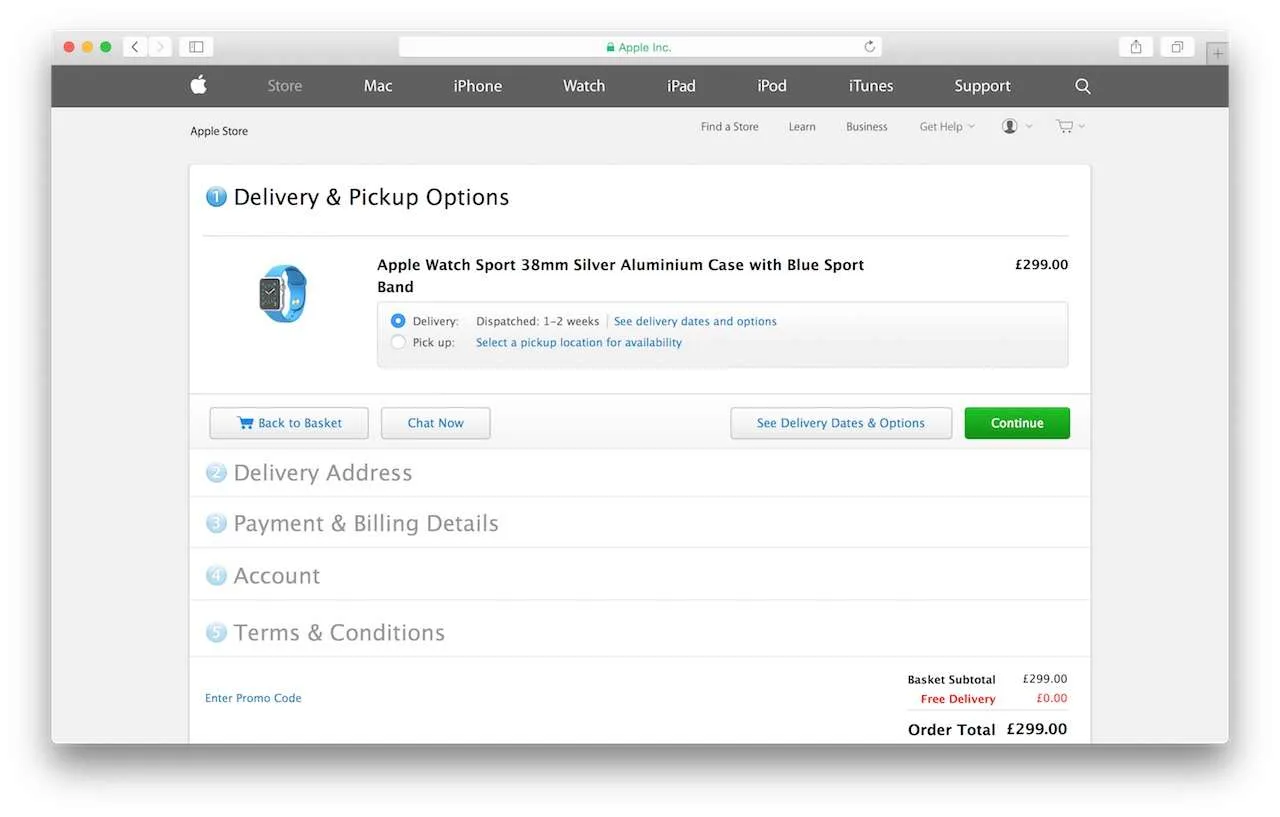Reload the page using the refresh icon

click(869, 47)
